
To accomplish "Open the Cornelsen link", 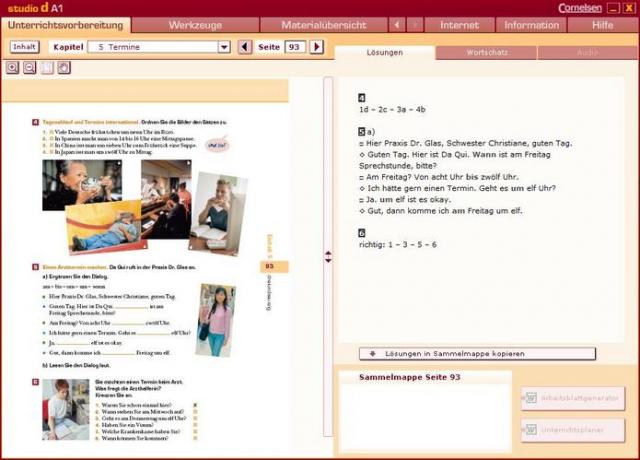I will (x=580, y=7).
